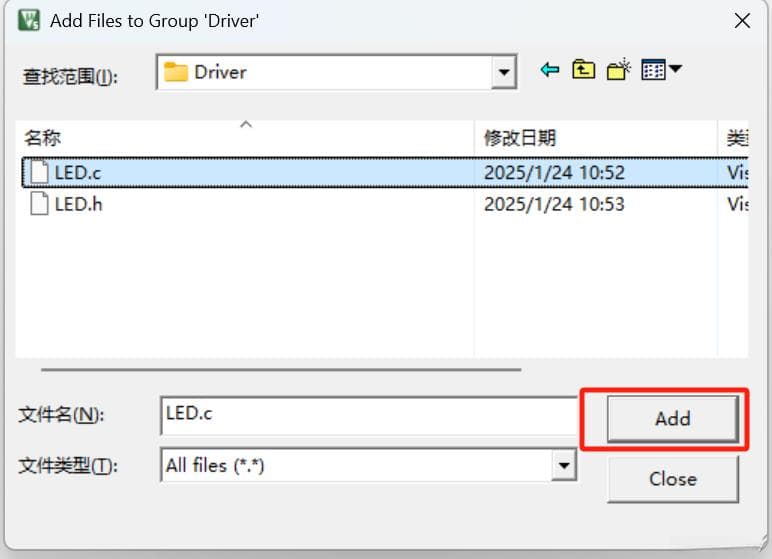Click the All files (*.*) combo box

[369, 465]
